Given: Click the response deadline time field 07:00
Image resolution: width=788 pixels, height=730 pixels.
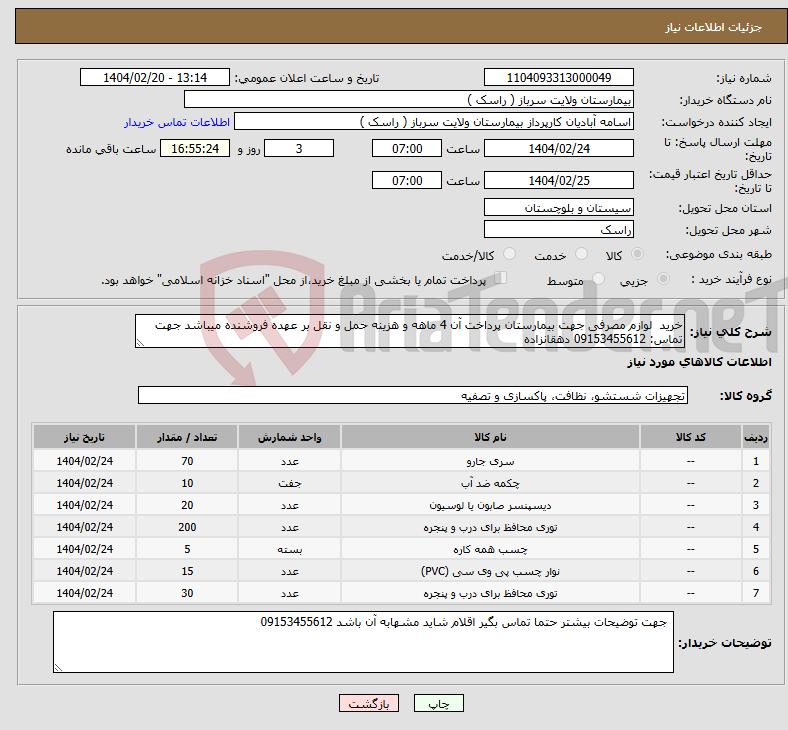Looking at the screenshot, I should click(407, 149).
